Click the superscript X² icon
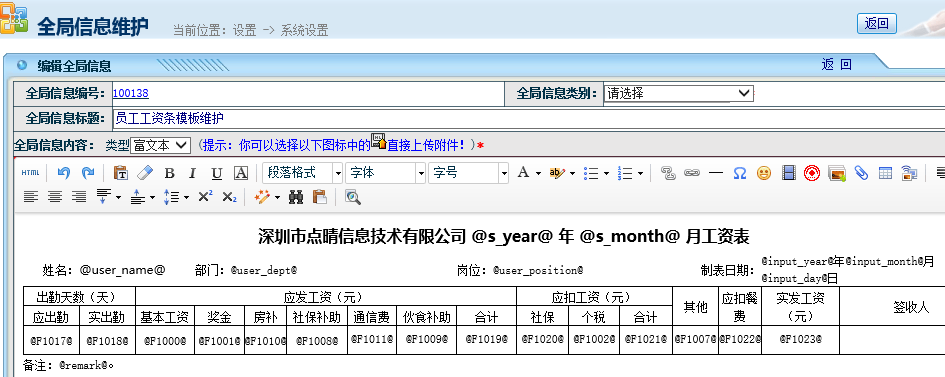The height and width of the screenshot is (377, 945). 205,197
